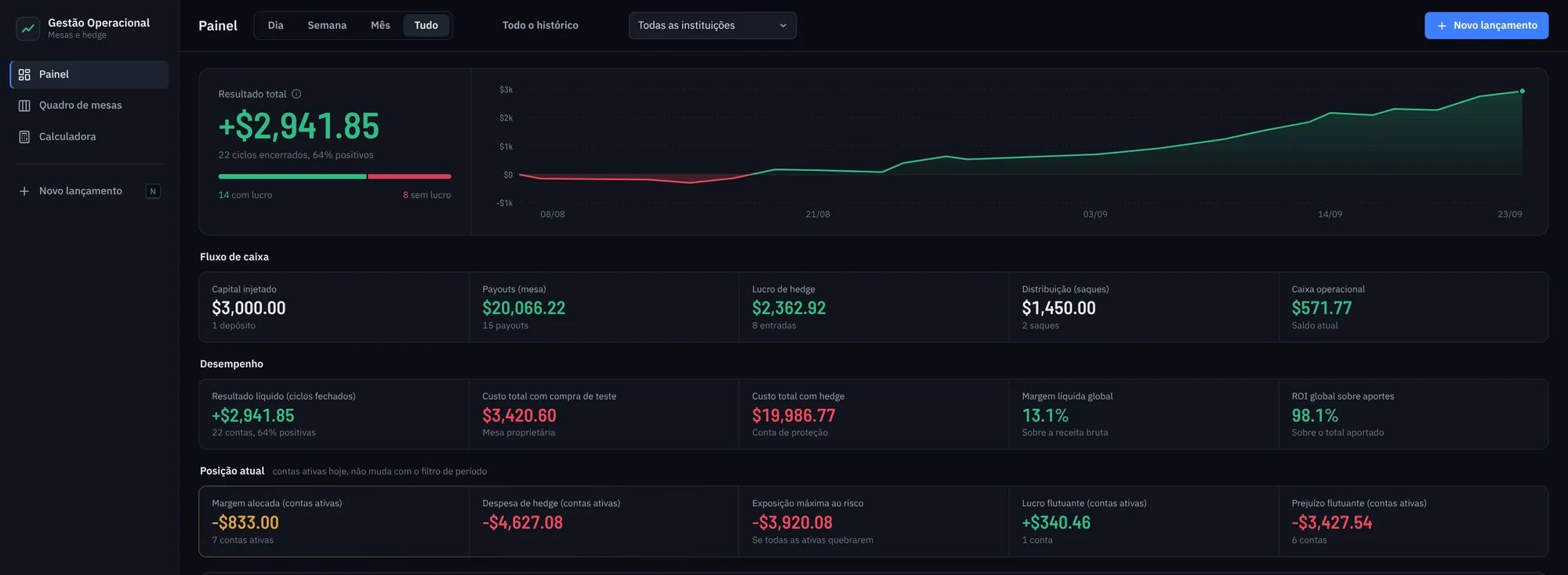This screenshot has width=1568, height=575.
Task: Click the Painel grid icon in sidebar
Action: (24, 74)
